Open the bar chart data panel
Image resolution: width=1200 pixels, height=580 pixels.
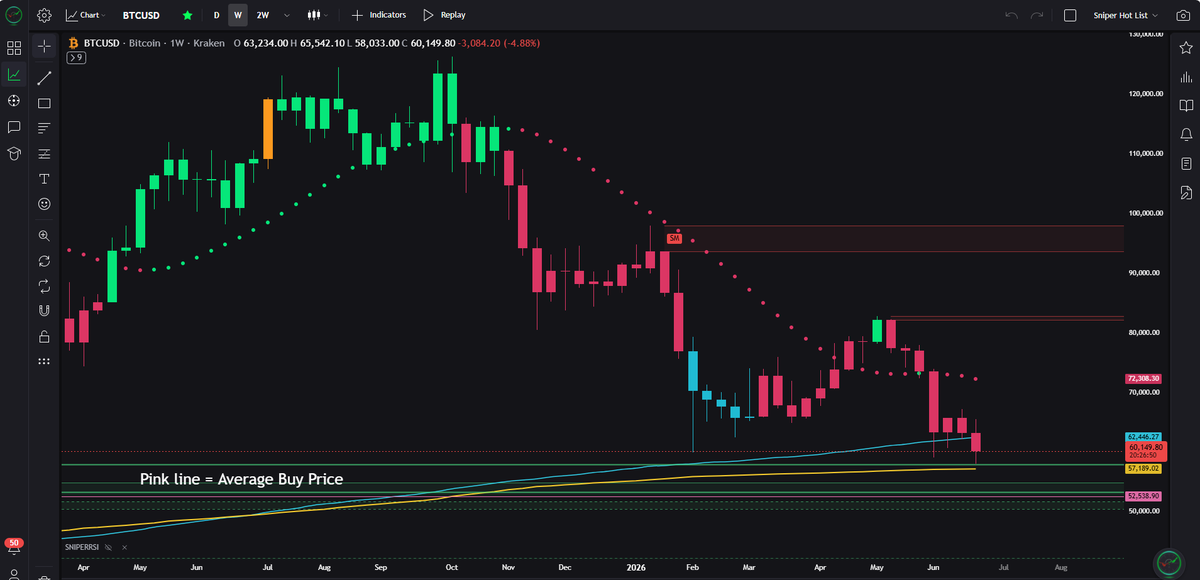pyautogui.click(x=1185, y=77)
